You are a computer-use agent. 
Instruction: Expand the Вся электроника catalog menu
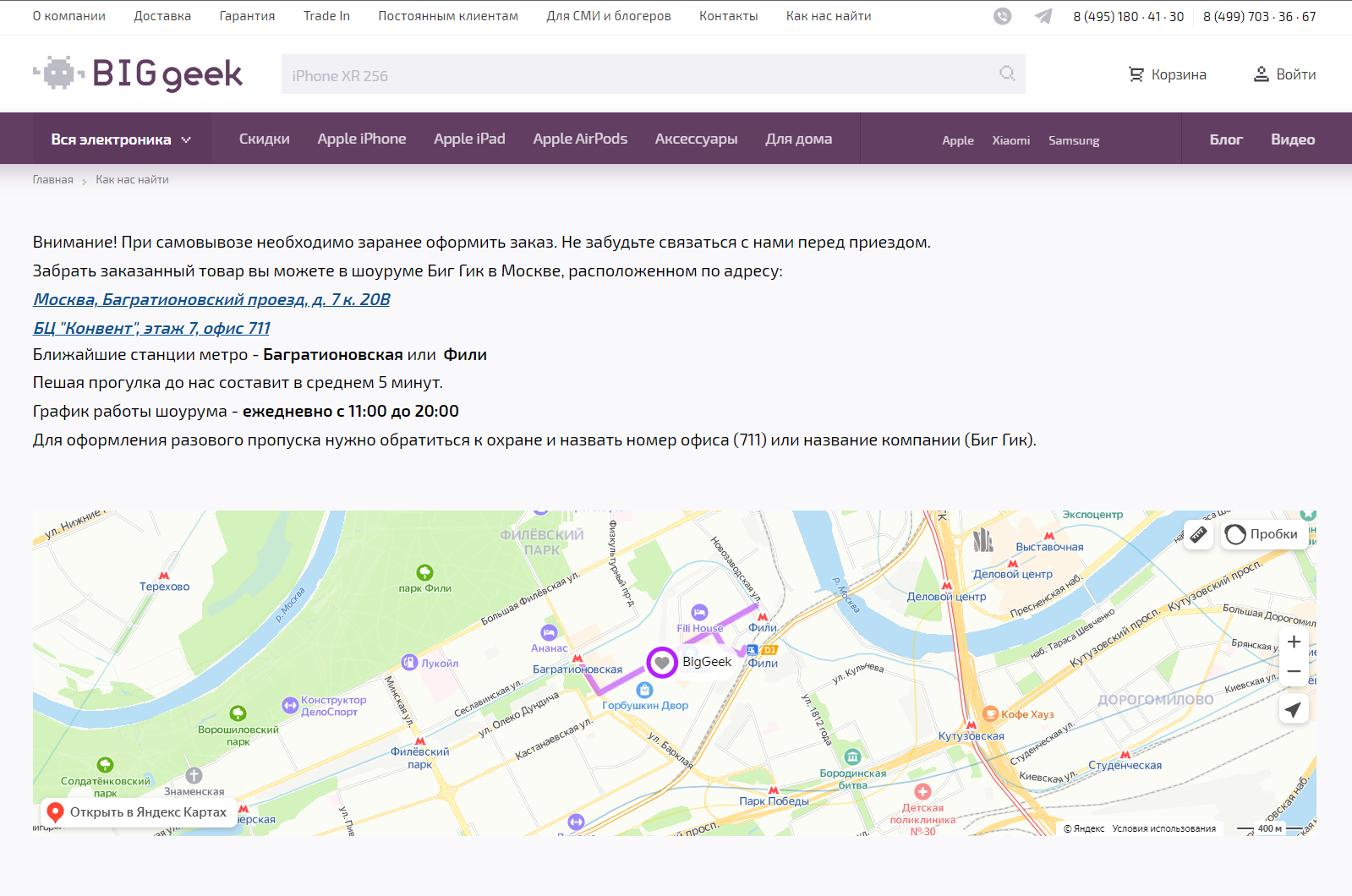pyautogui.click(x=121, y=139)
